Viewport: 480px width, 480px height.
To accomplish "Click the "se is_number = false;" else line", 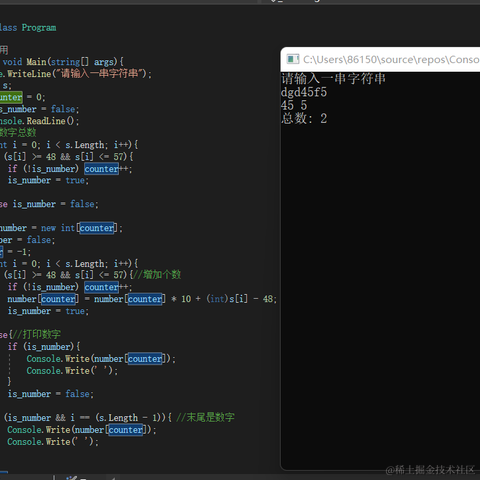I will tap(49, 204).
